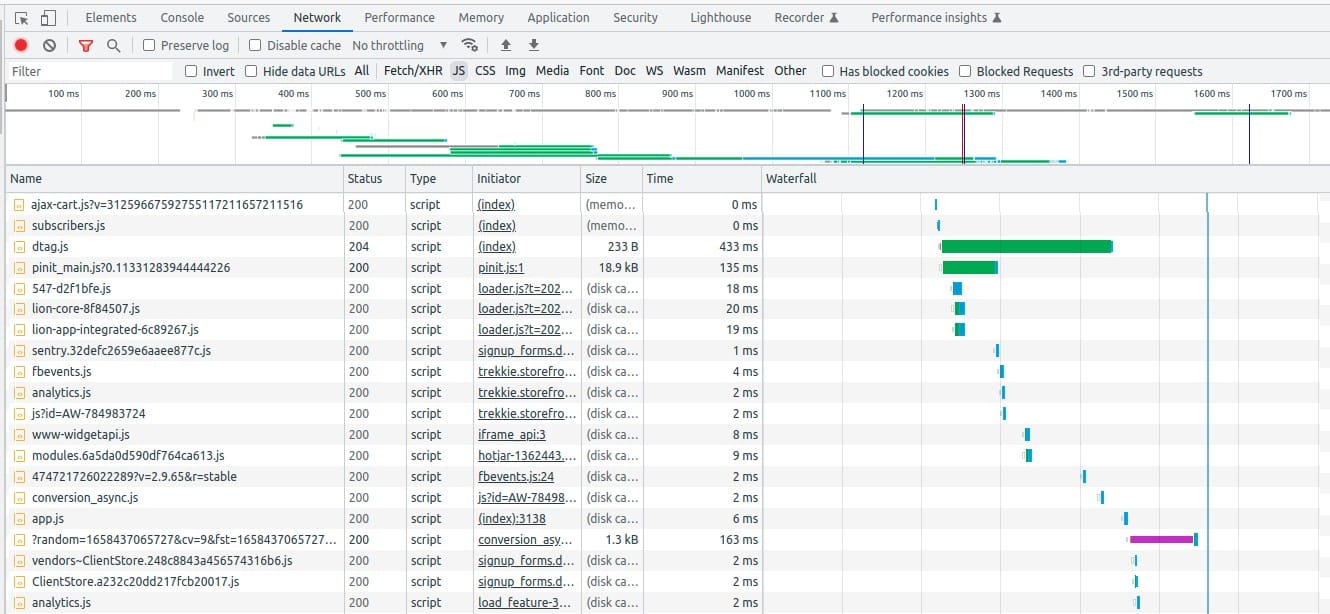
Task: Filter by Font requests
Action: click(592, 71)
